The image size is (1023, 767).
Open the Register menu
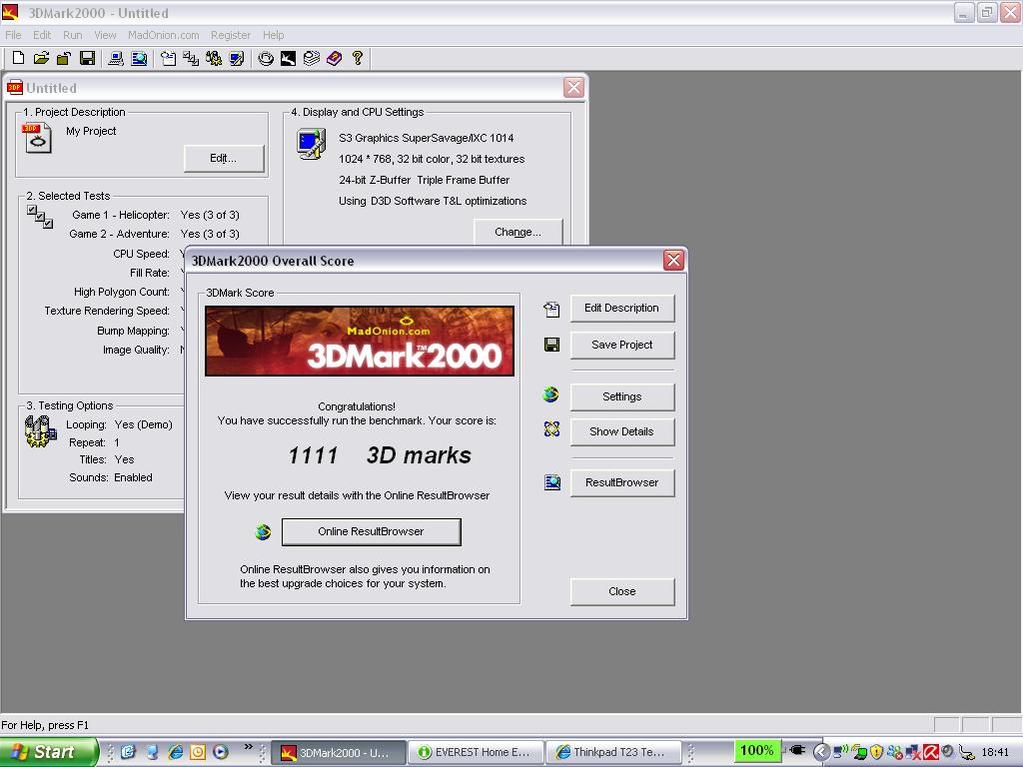pos(230,35)
